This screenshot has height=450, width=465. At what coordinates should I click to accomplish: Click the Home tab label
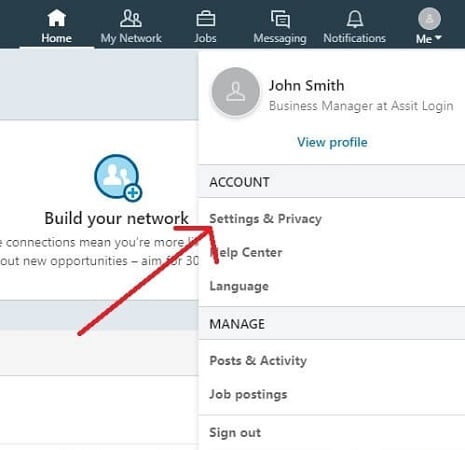(x=57, y=38)
